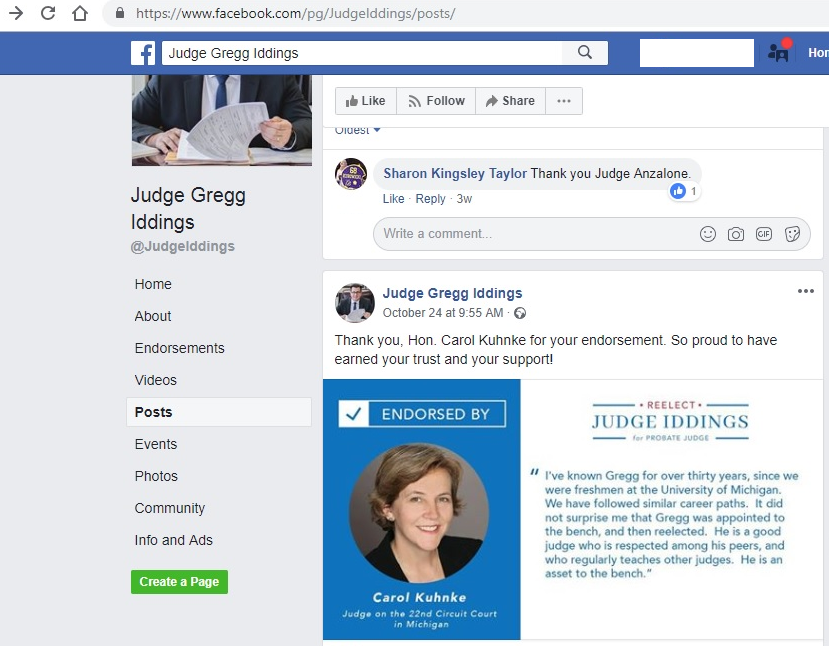Open the Videos section
The width and height of the screenshot is (829, 646).
point(155,380)
